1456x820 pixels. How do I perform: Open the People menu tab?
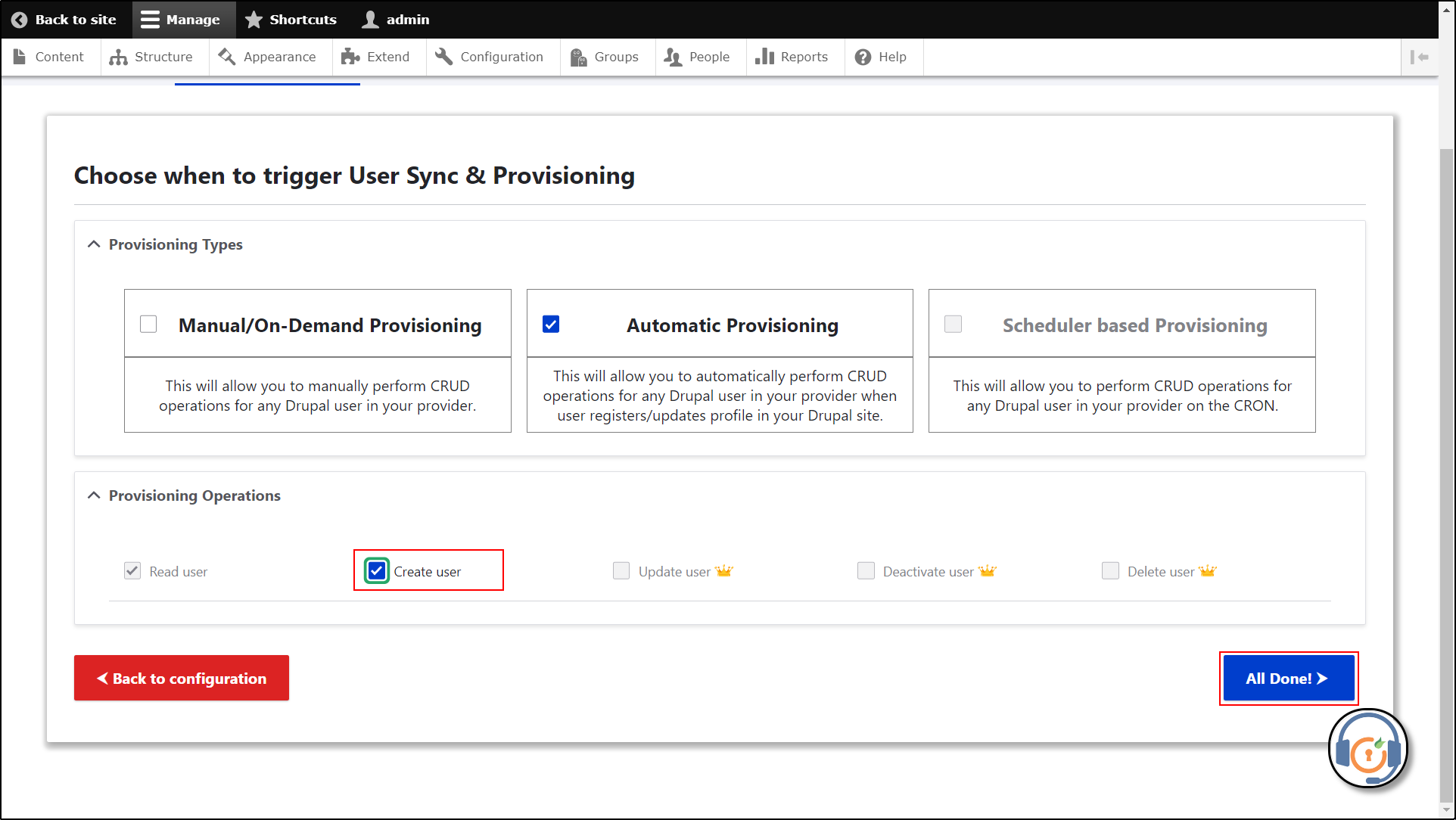(709, 57)
